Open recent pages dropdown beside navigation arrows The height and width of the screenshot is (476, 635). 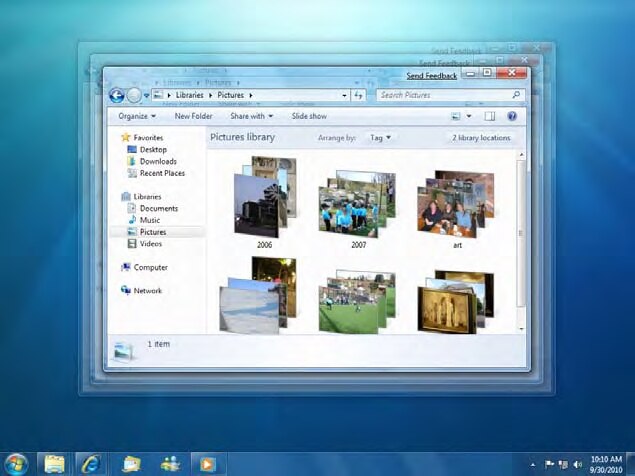146,96
